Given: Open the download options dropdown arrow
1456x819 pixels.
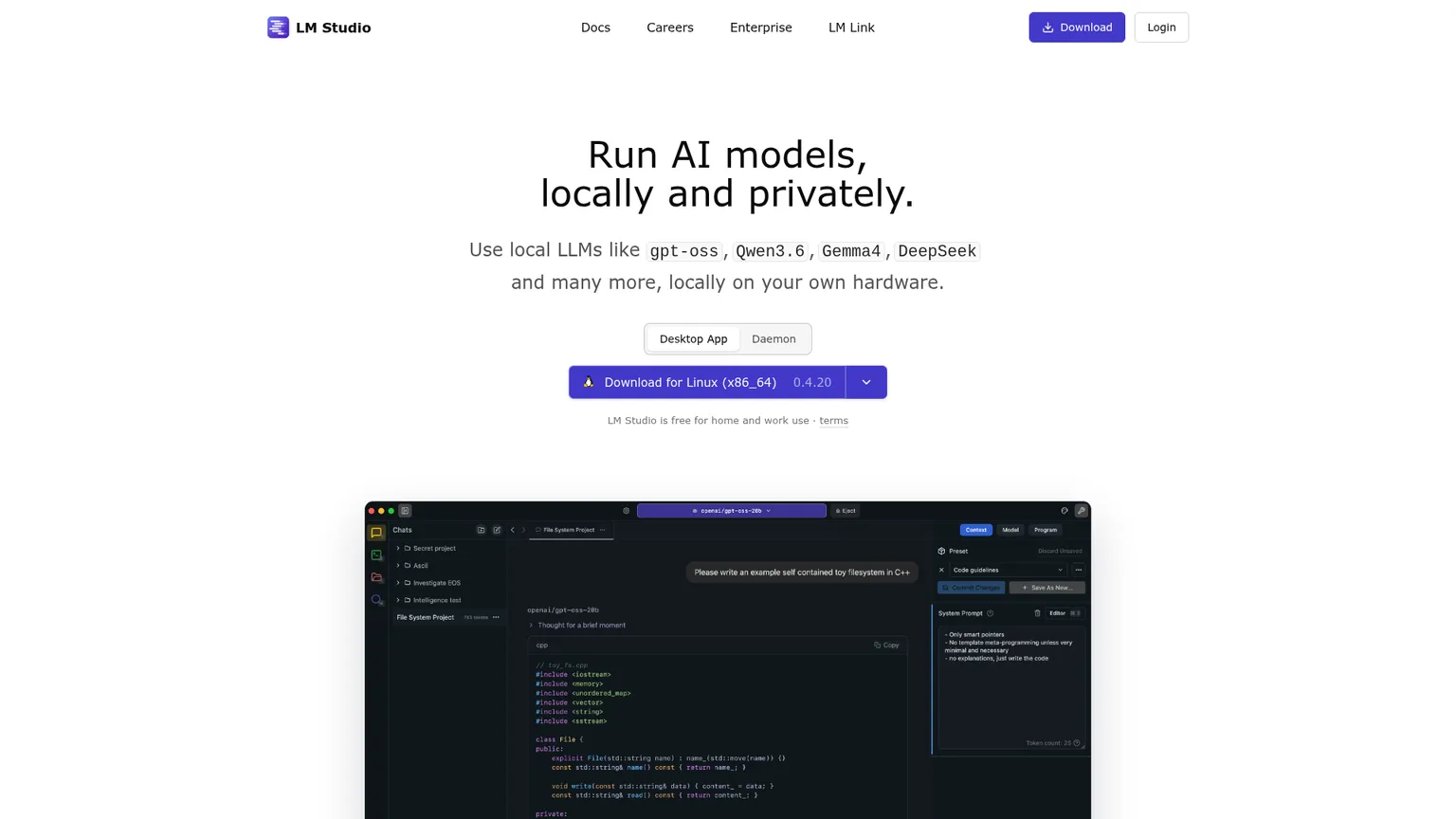Looking at the screenshot, I should 866,382.
